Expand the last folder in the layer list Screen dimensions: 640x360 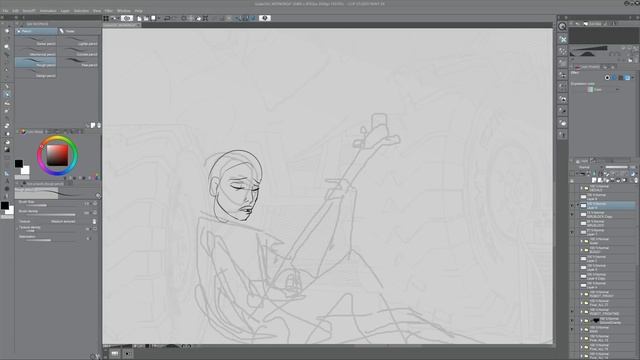(x=581, y=356)
